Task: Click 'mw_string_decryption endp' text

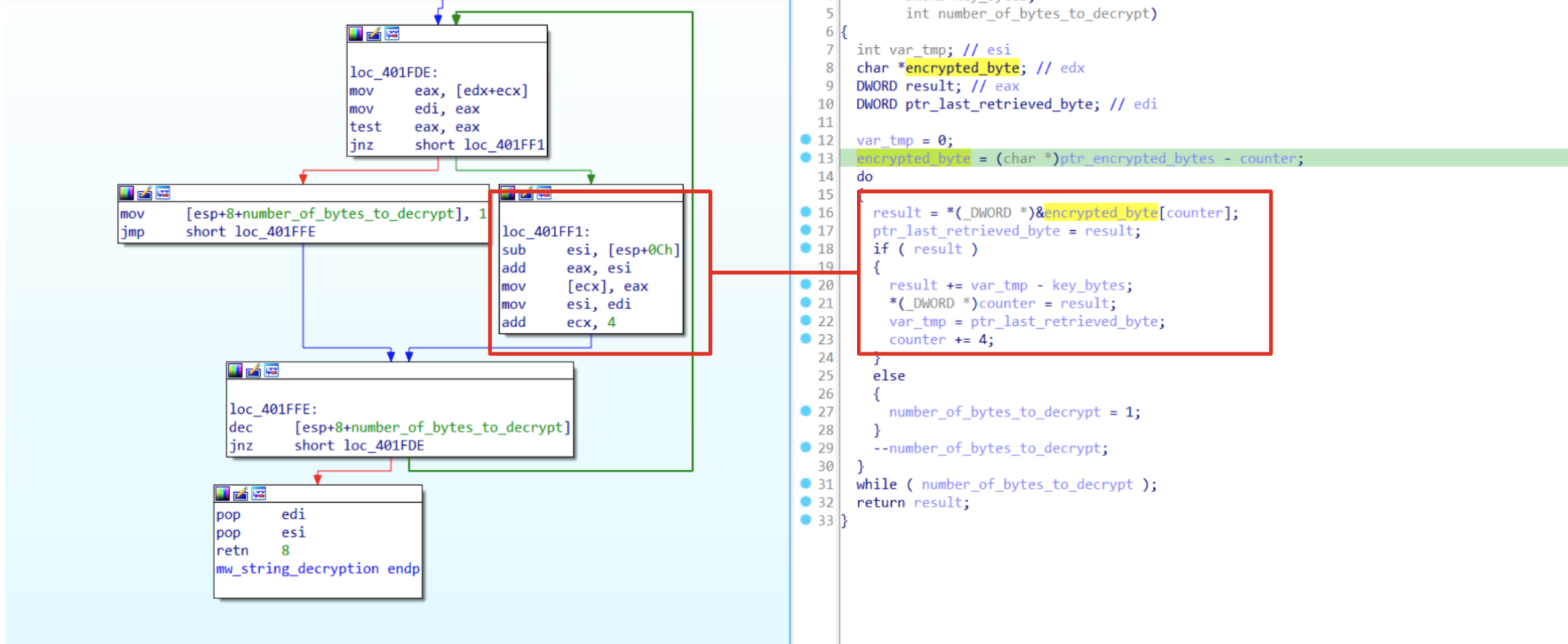Action: click(318, 569)
